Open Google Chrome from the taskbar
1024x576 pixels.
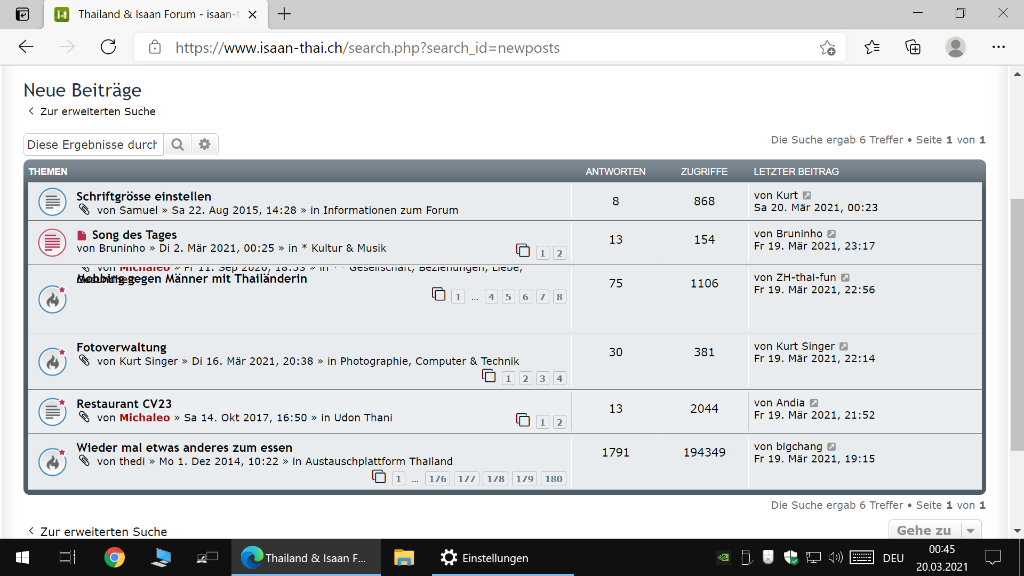(114, 558)
